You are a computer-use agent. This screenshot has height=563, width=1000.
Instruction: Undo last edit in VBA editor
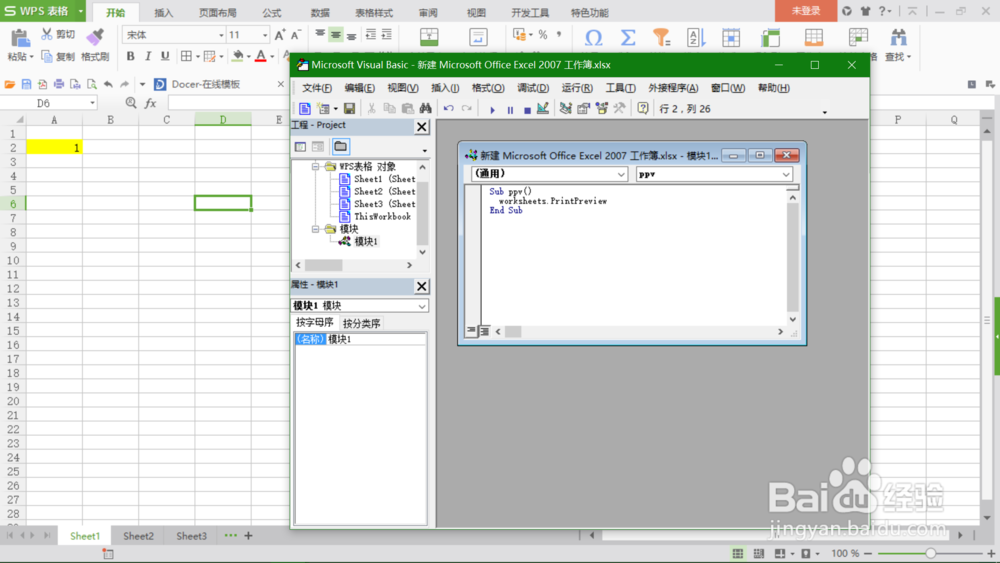point(448,108)
